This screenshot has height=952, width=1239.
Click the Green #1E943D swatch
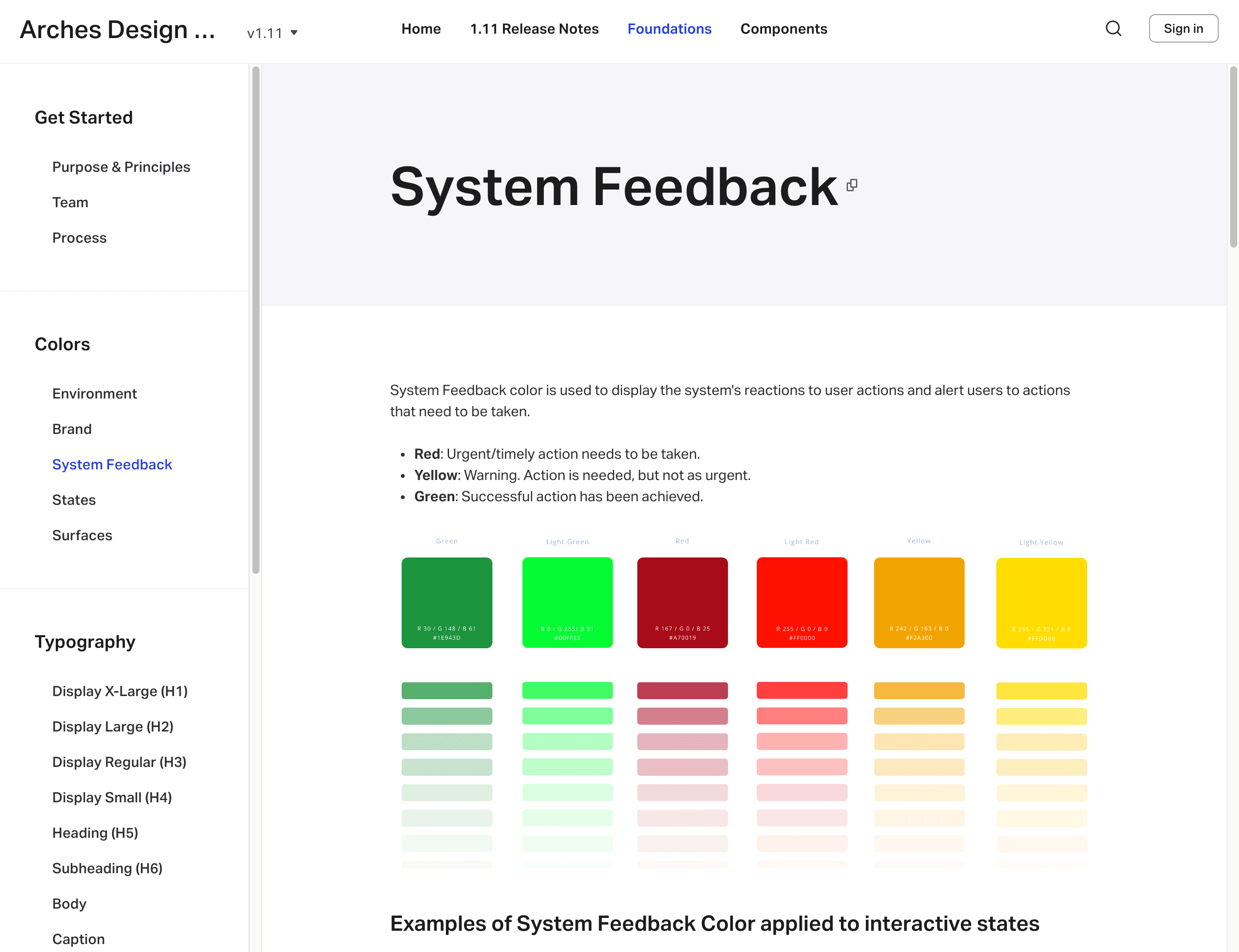pos(447,602)
